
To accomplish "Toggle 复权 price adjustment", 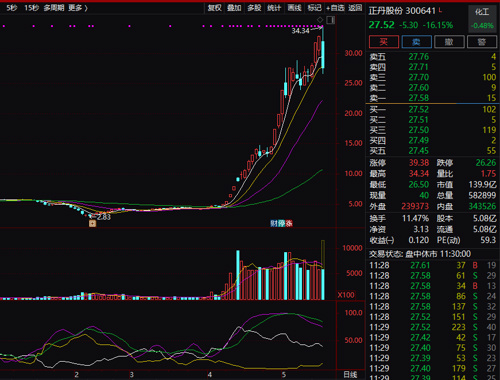I will pyautogui.click(x=214, y=8).
